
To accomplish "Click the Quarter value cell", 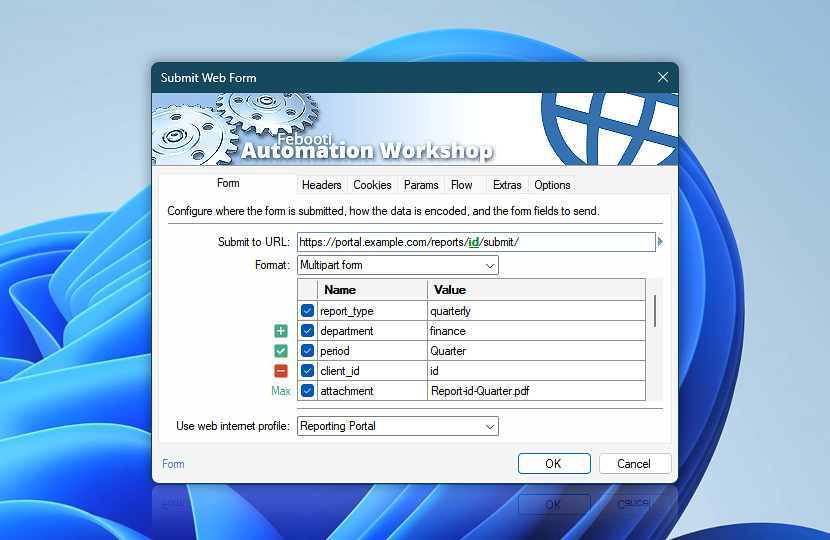I will pos(536,351).
